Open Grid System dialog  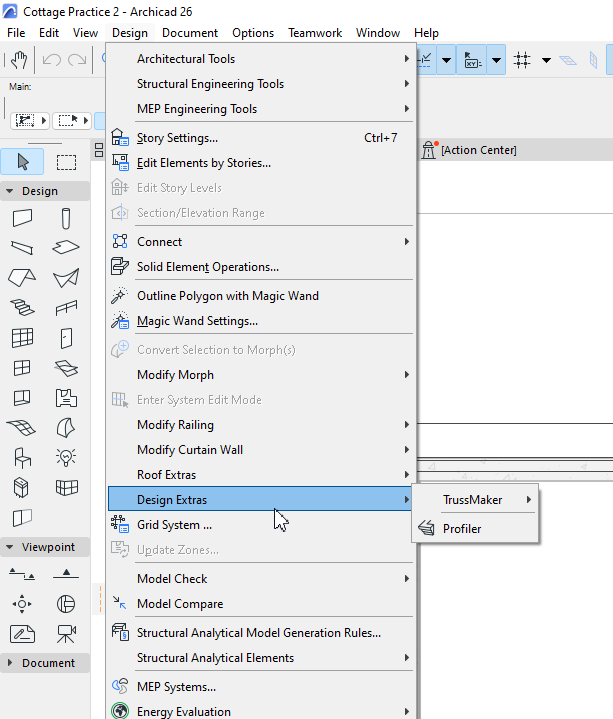(261, 525)
